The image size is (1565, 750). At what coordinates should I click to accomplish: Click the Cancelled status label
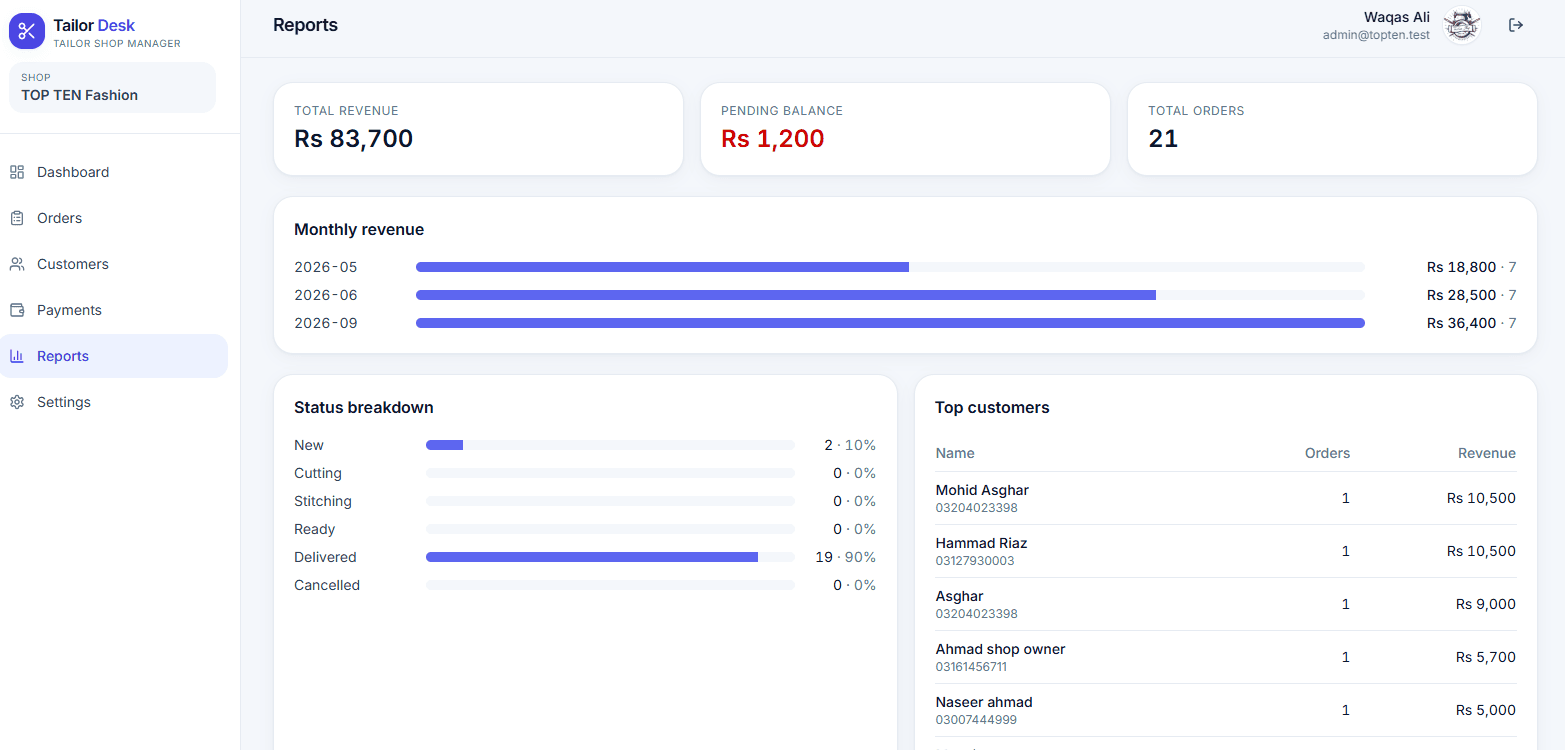[327, 585]
